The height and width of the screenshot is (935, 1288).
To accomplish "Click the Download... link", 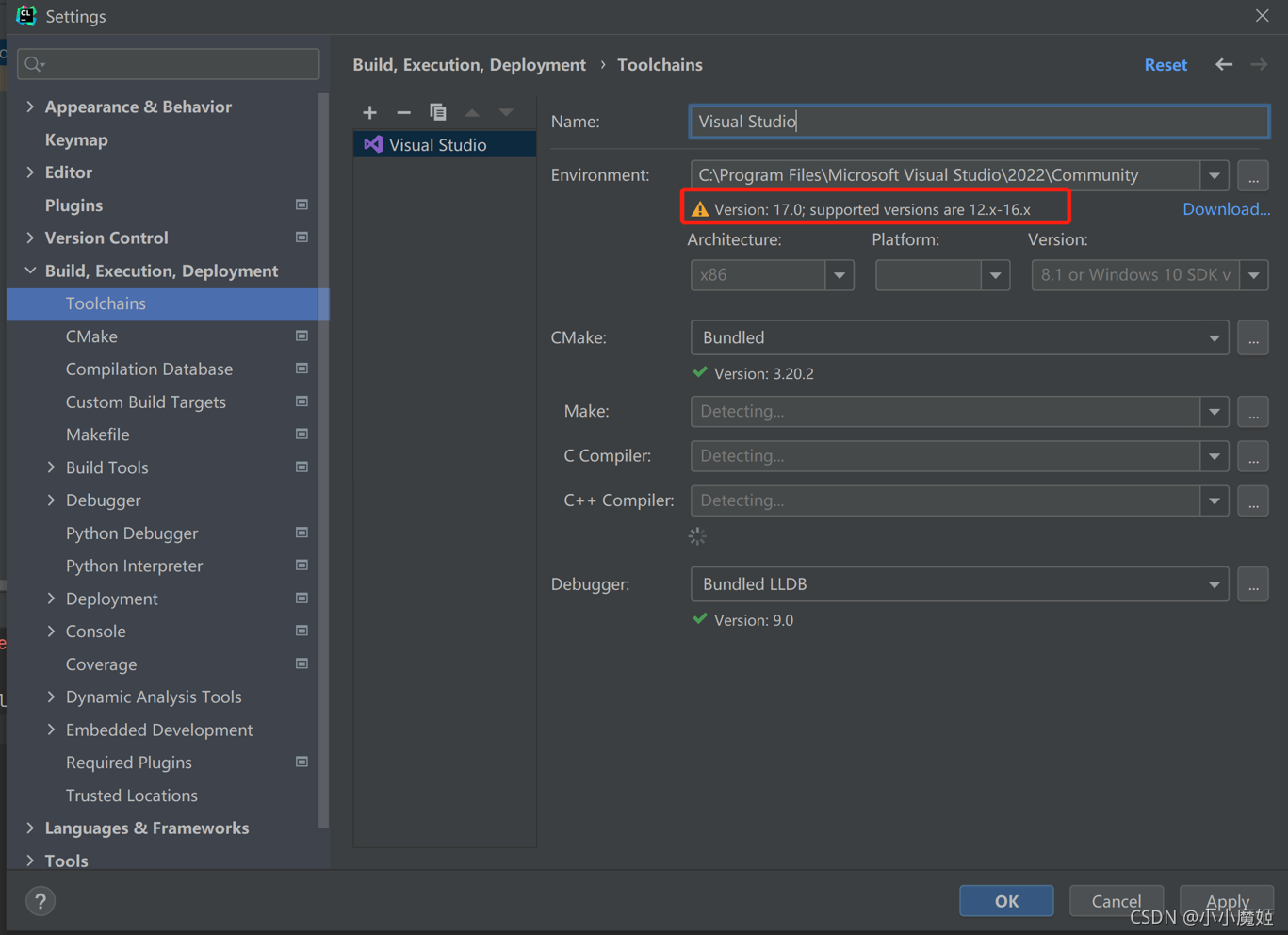I will [x=1226, y=209].
